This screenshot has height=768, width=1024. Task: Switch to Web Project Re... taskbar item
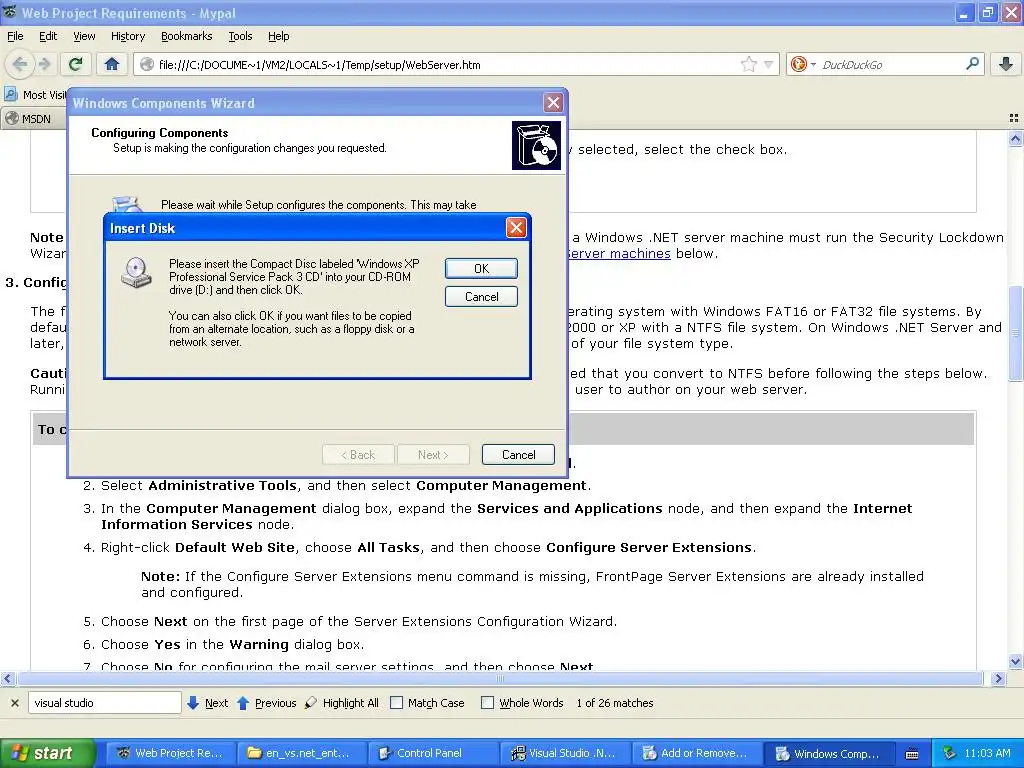tap(170, 753)
